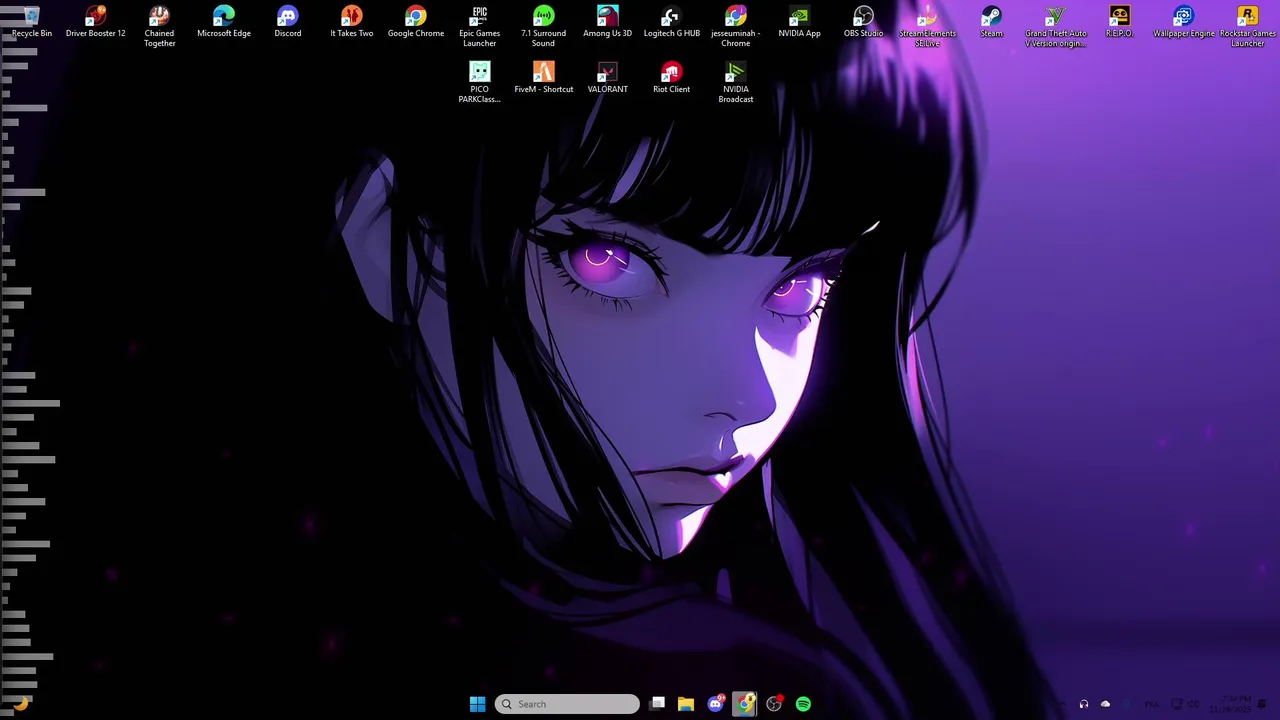The height and width of the screenshot is (720, 1280).
Task: Select the Grand Theft Auto V icon
Action: 1056,27
